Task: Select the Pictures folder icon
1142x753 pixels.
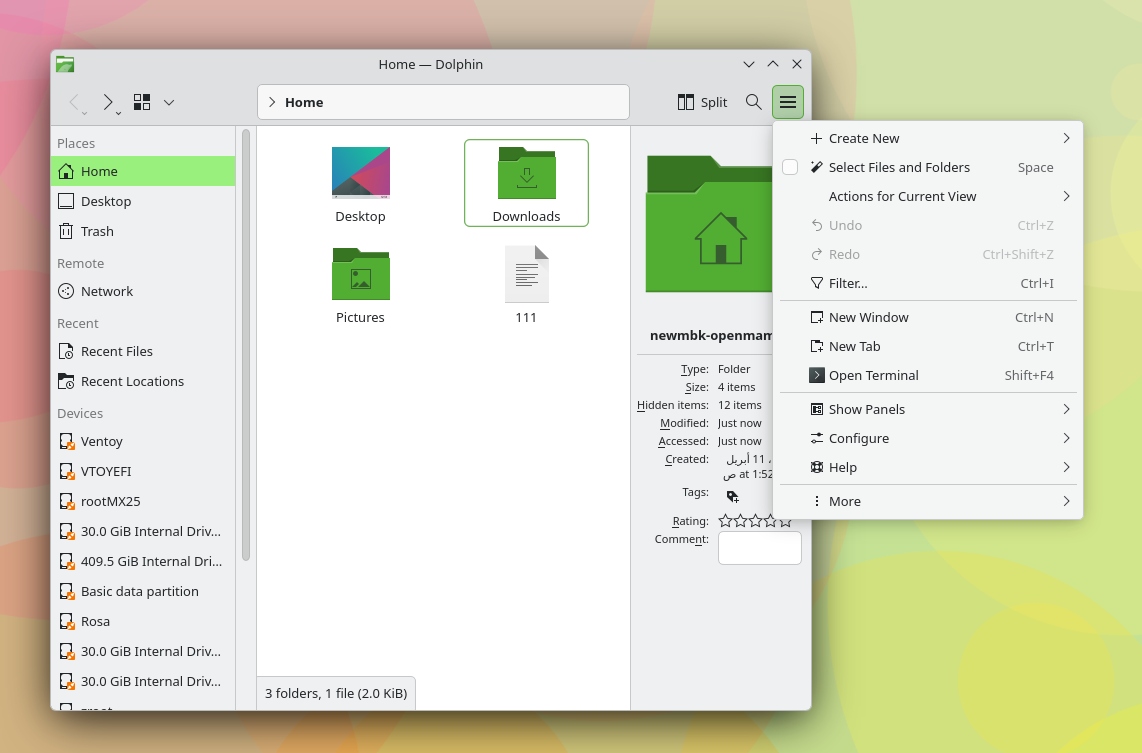Action: [x=361, y=274]
